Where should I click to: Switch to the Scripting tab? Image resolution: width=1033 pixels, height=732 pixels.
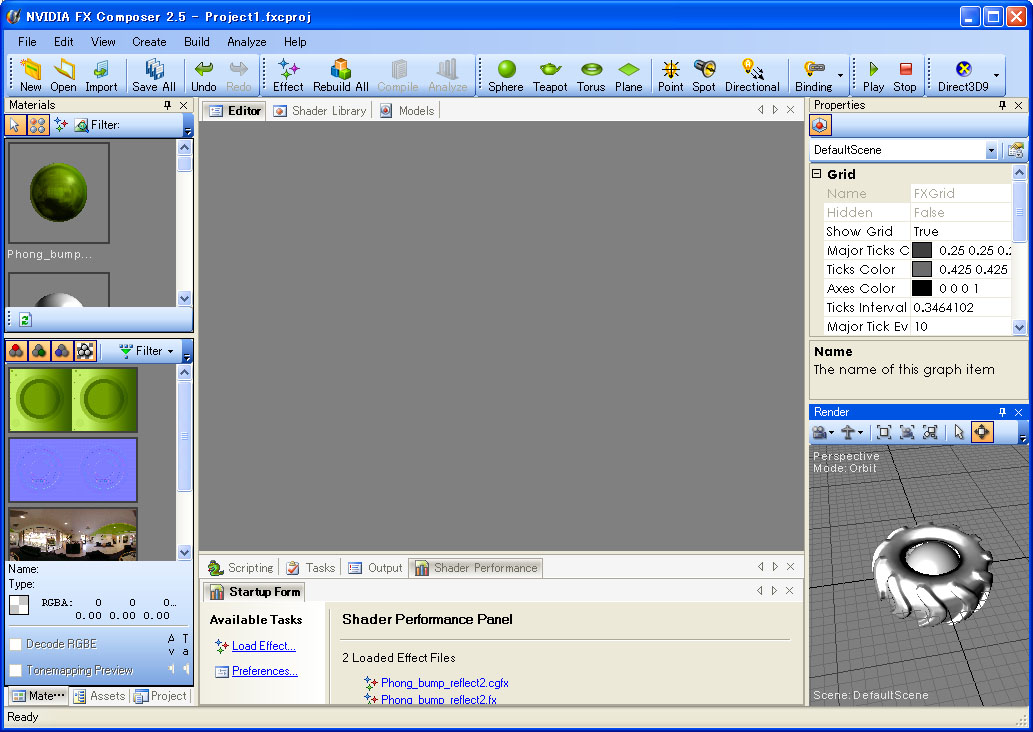pos(241,568)
